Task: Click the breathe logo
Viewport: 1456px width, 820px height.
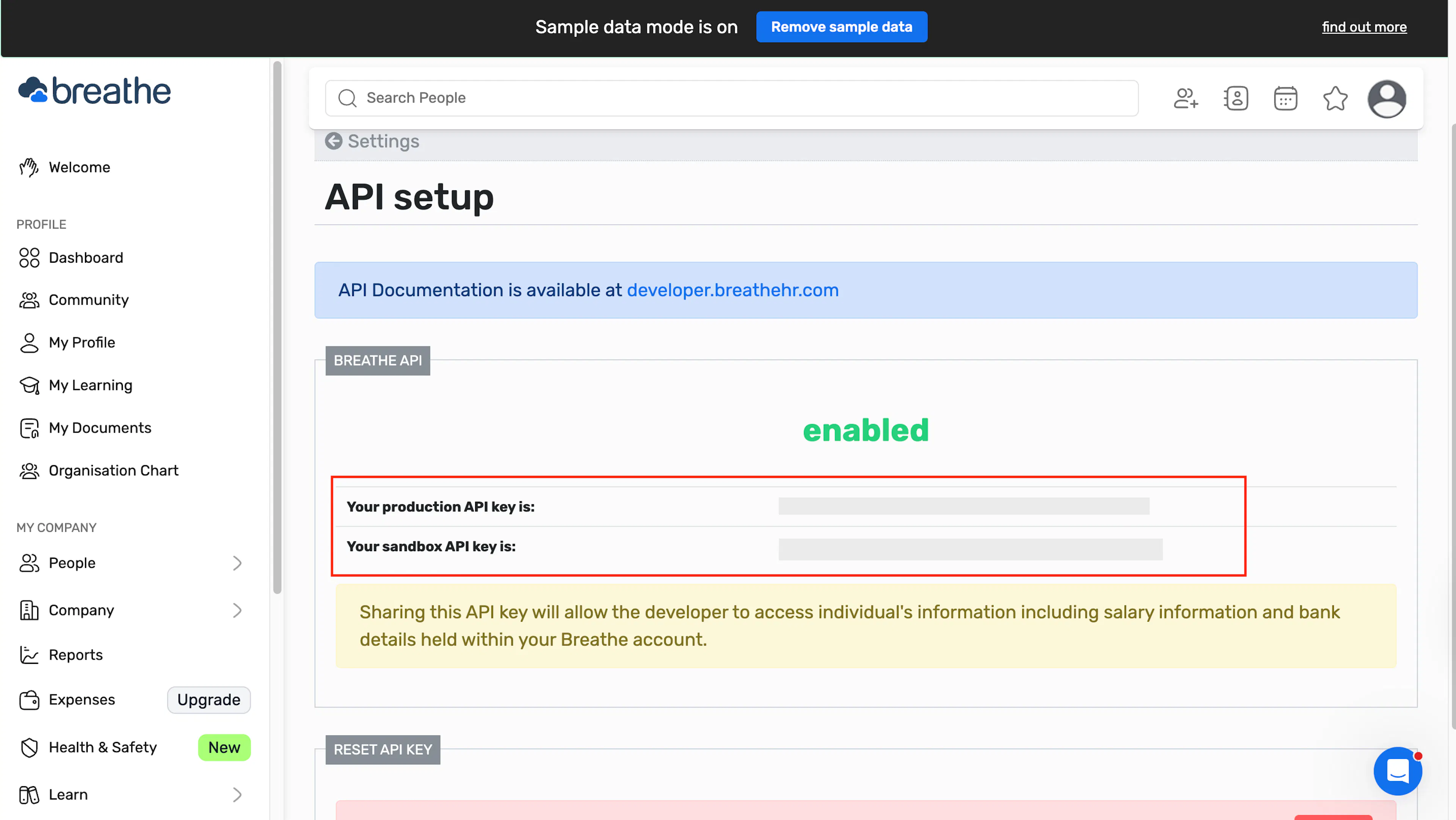Action: pos(94,91)
